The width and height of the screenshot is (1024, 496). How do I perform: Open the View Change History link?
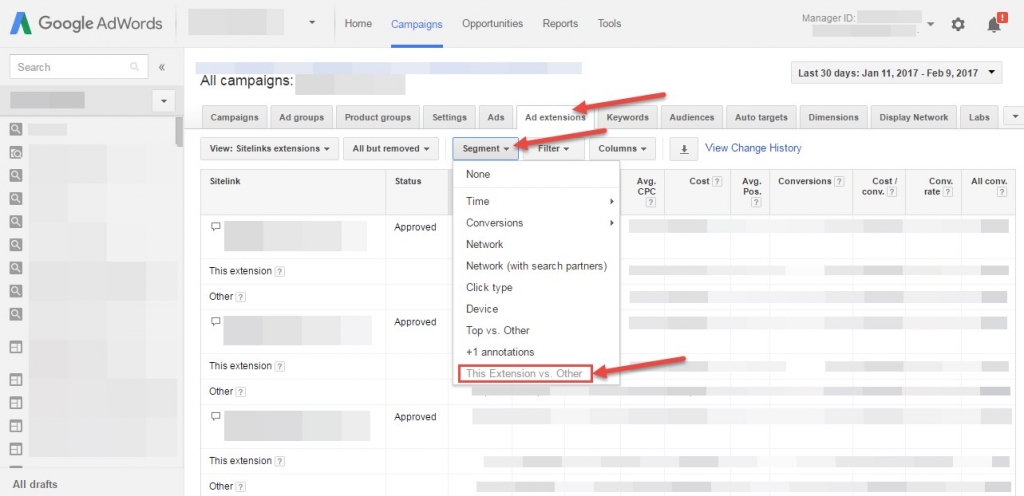(x=753, y=148)
